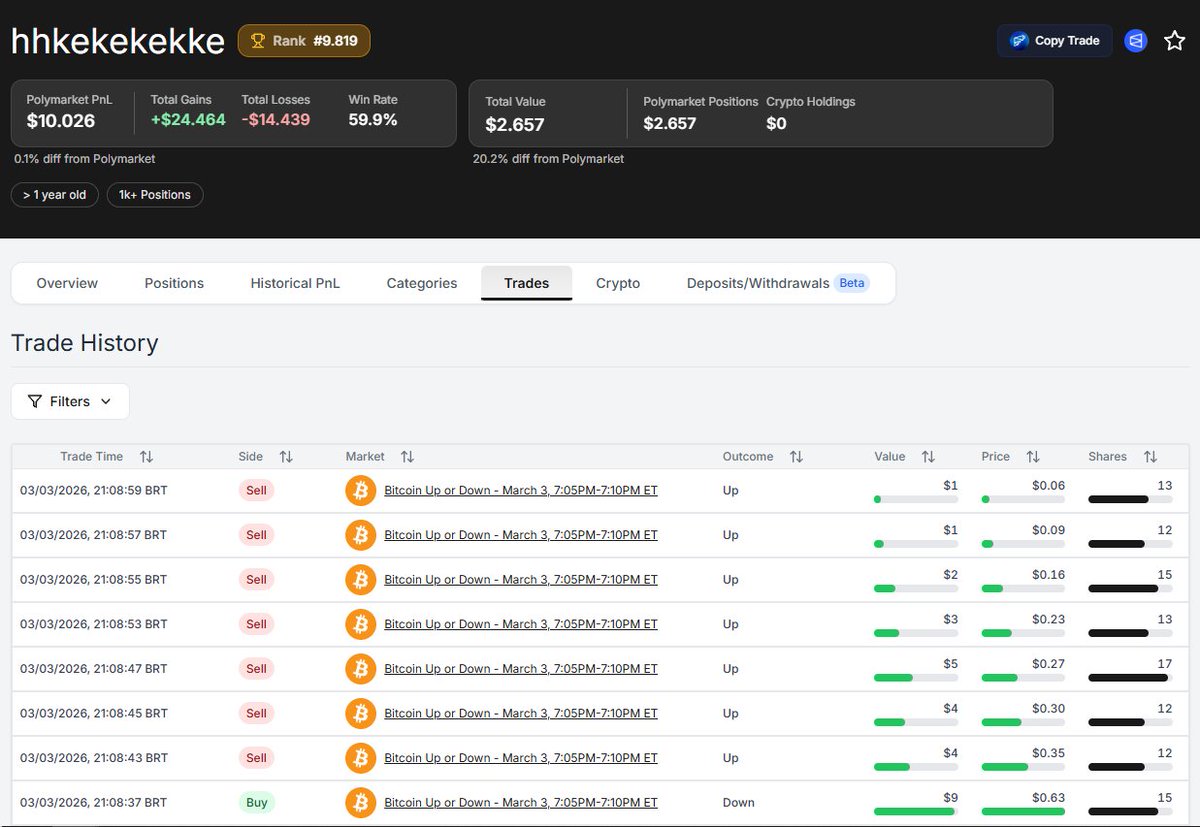Open market link in 21:08:59 row
Screen dimensions: 1200x827
coord(521,491)
